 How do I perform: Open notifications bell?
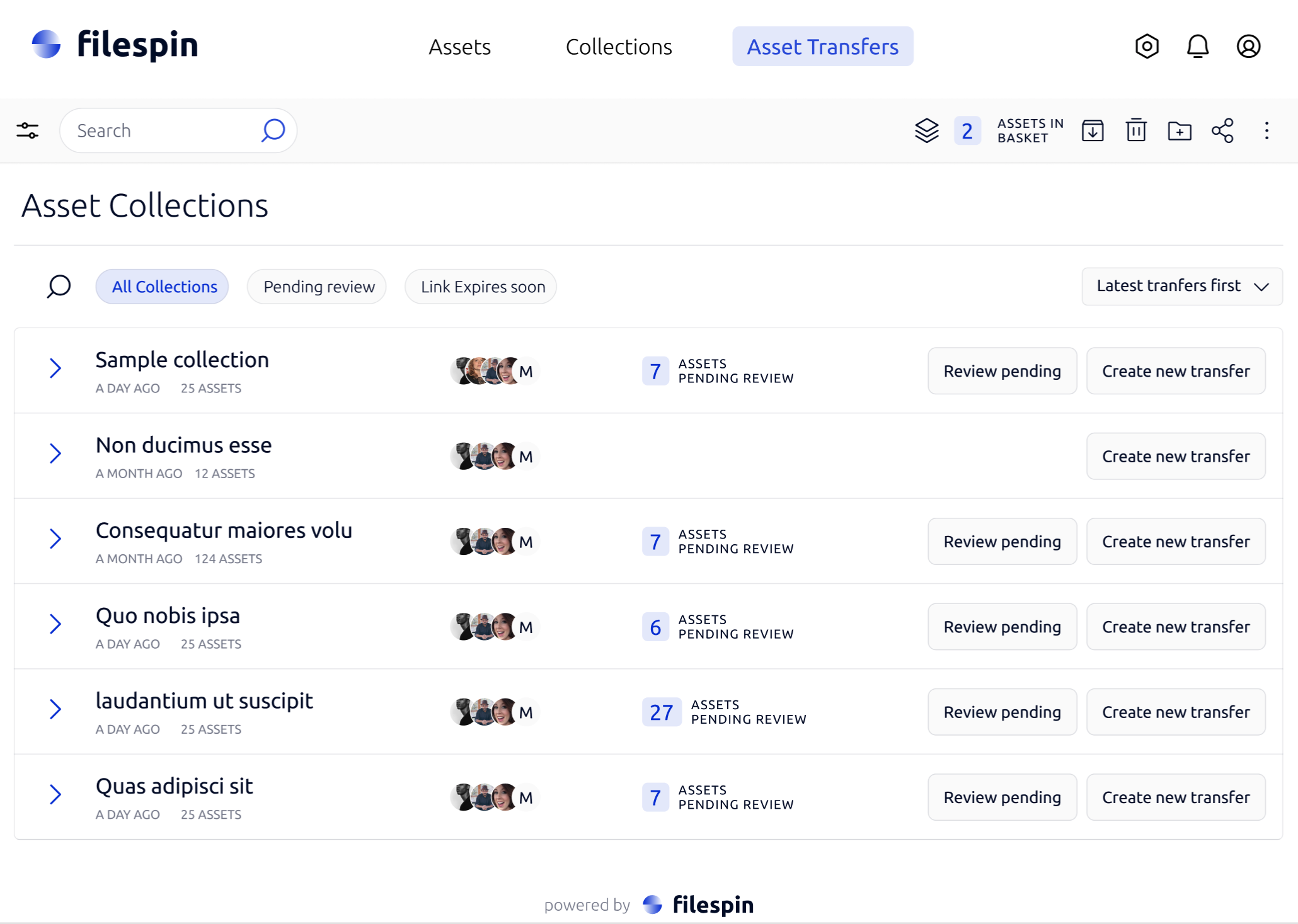click(1198, 46)
